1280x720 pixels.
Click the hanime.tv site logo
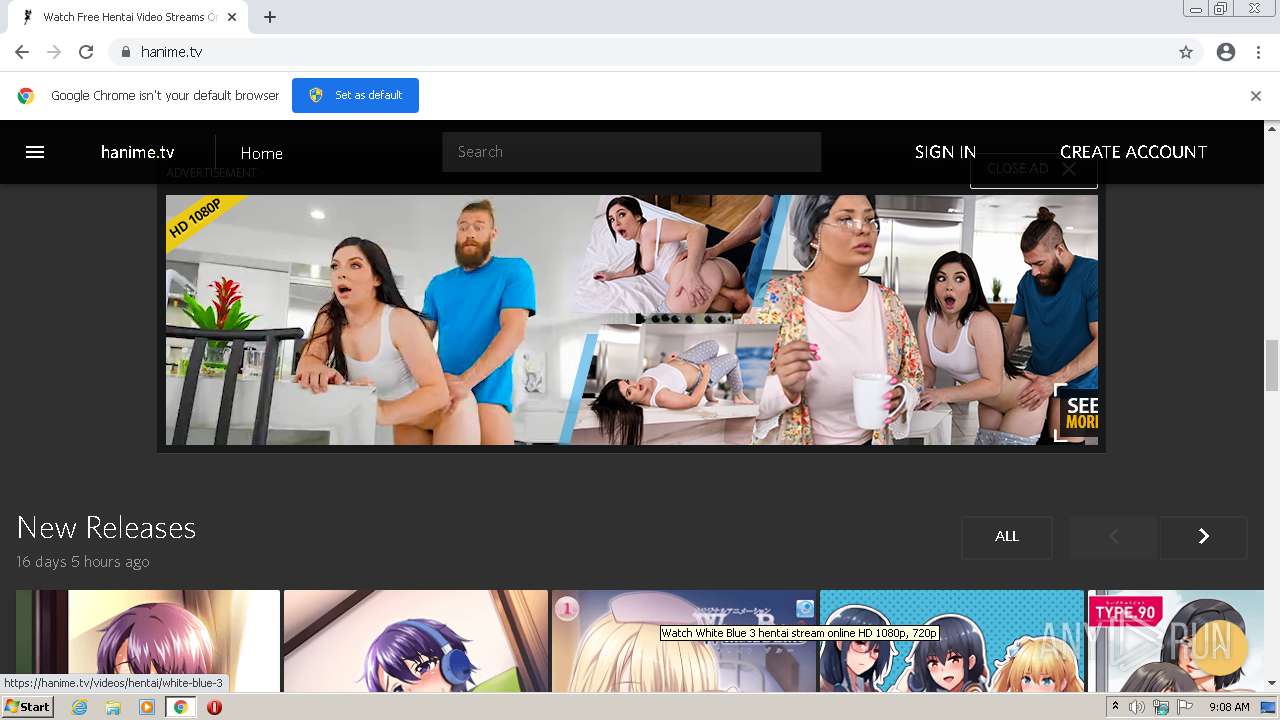click(138, 152)
